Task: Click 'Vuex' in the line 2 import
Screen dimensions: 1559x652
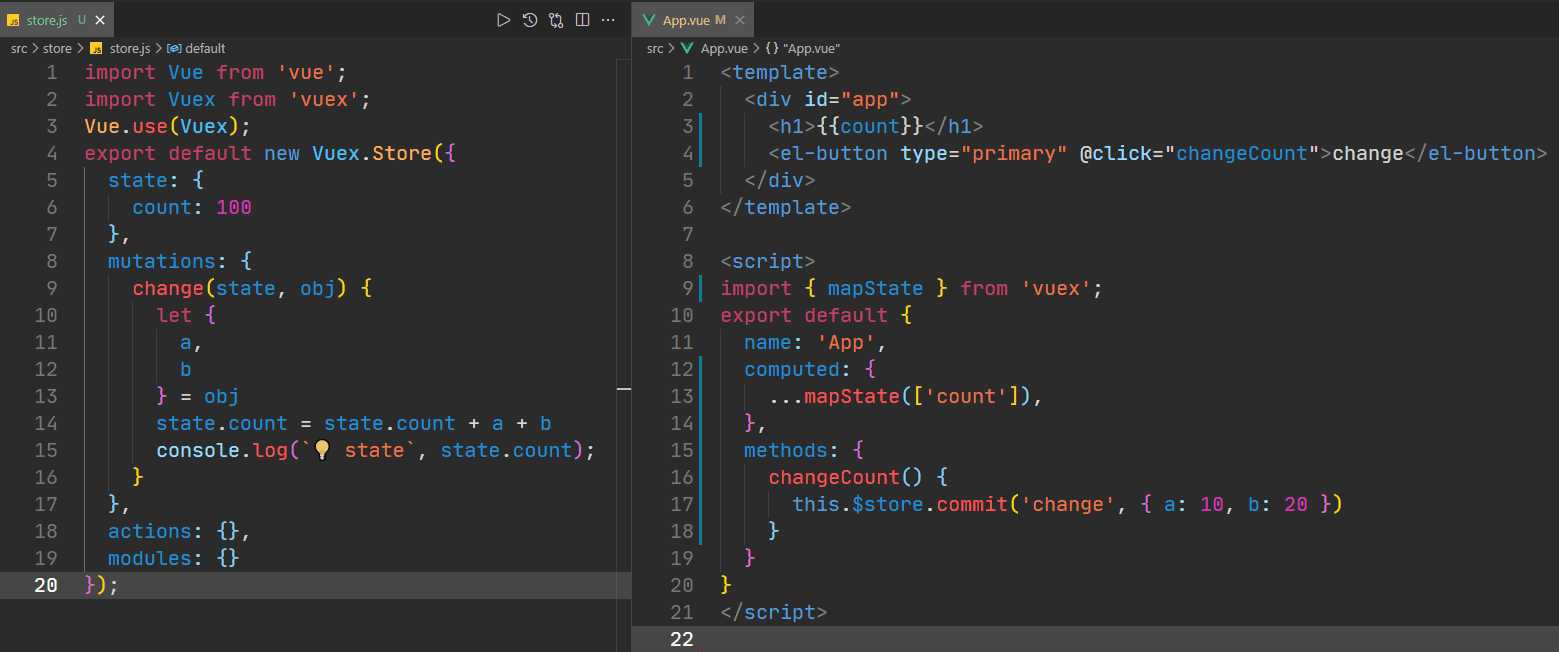Action: (192, 99)
